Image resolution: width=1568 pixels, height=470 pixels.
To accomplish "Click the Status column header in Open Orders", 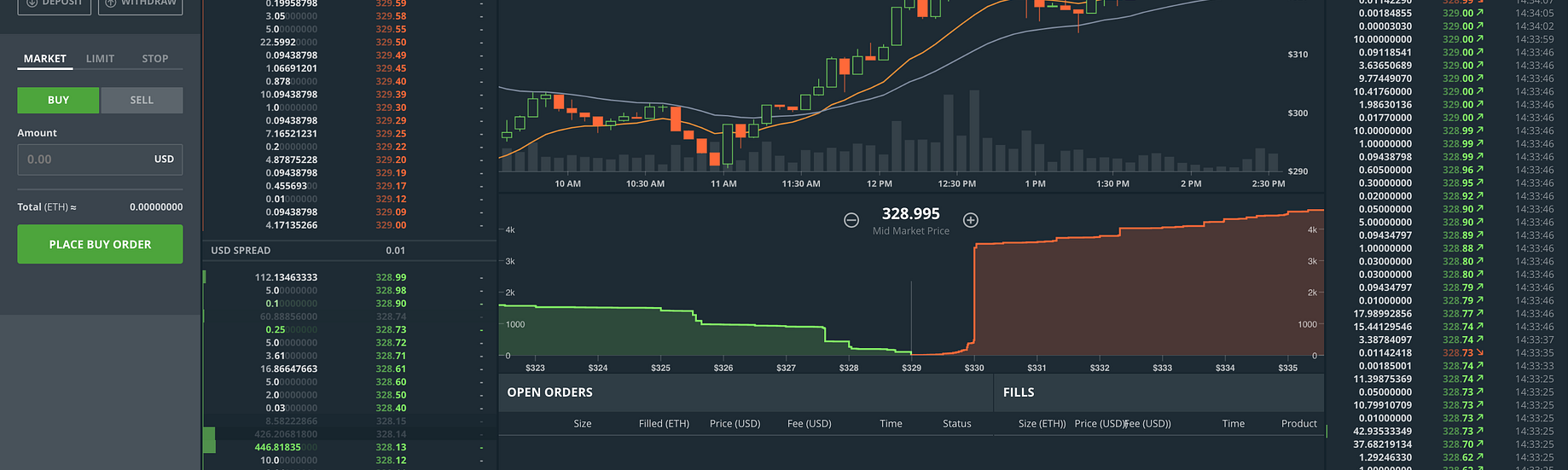I will [x=957, y=423].
